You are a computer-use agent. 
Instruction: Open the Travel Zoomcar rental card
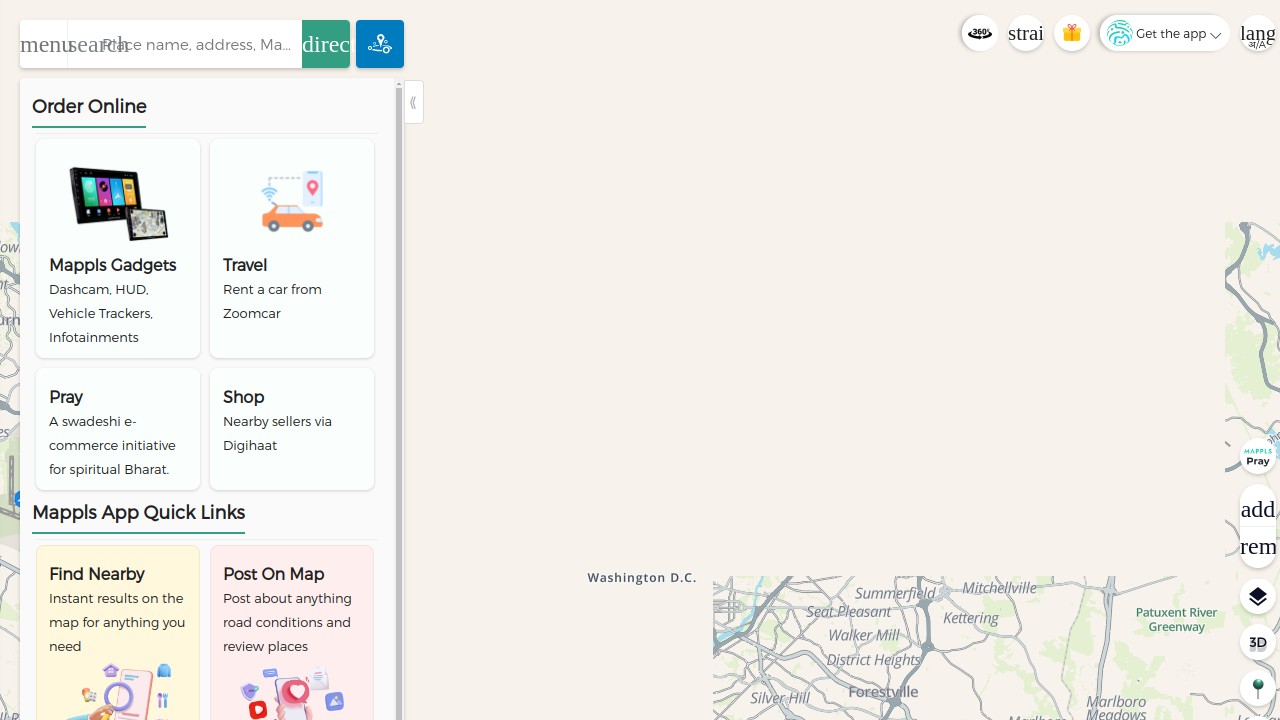(292, 248)
